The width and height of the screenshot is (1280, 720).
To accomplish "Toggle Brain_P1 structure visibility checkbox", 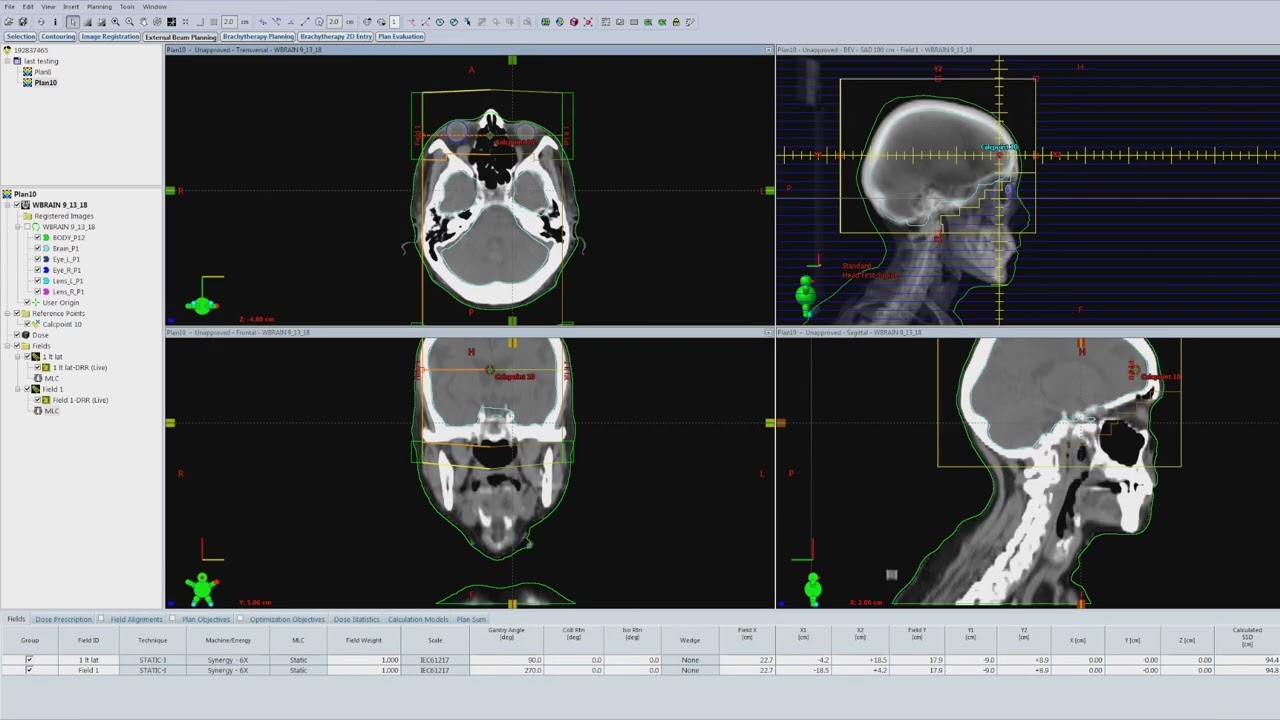I will 37,248.
